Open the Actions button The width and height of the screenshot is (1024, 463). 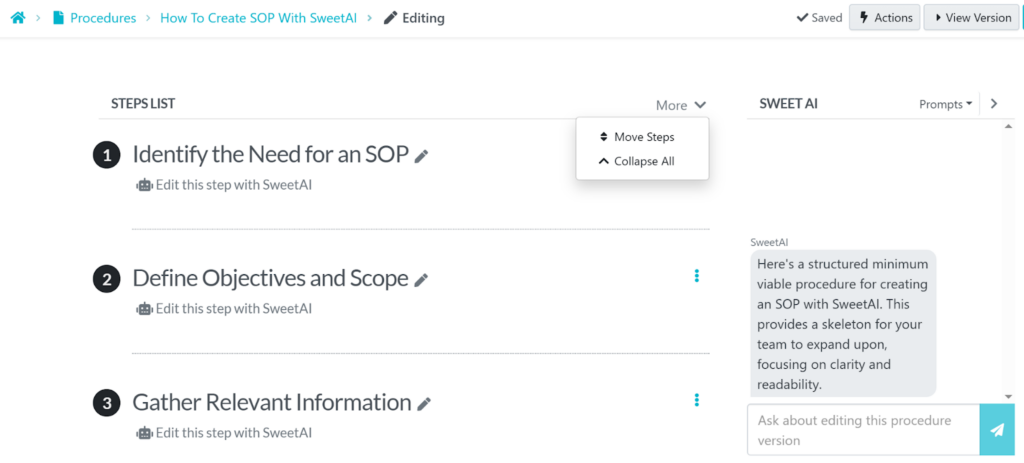click(x=885, y=18)
